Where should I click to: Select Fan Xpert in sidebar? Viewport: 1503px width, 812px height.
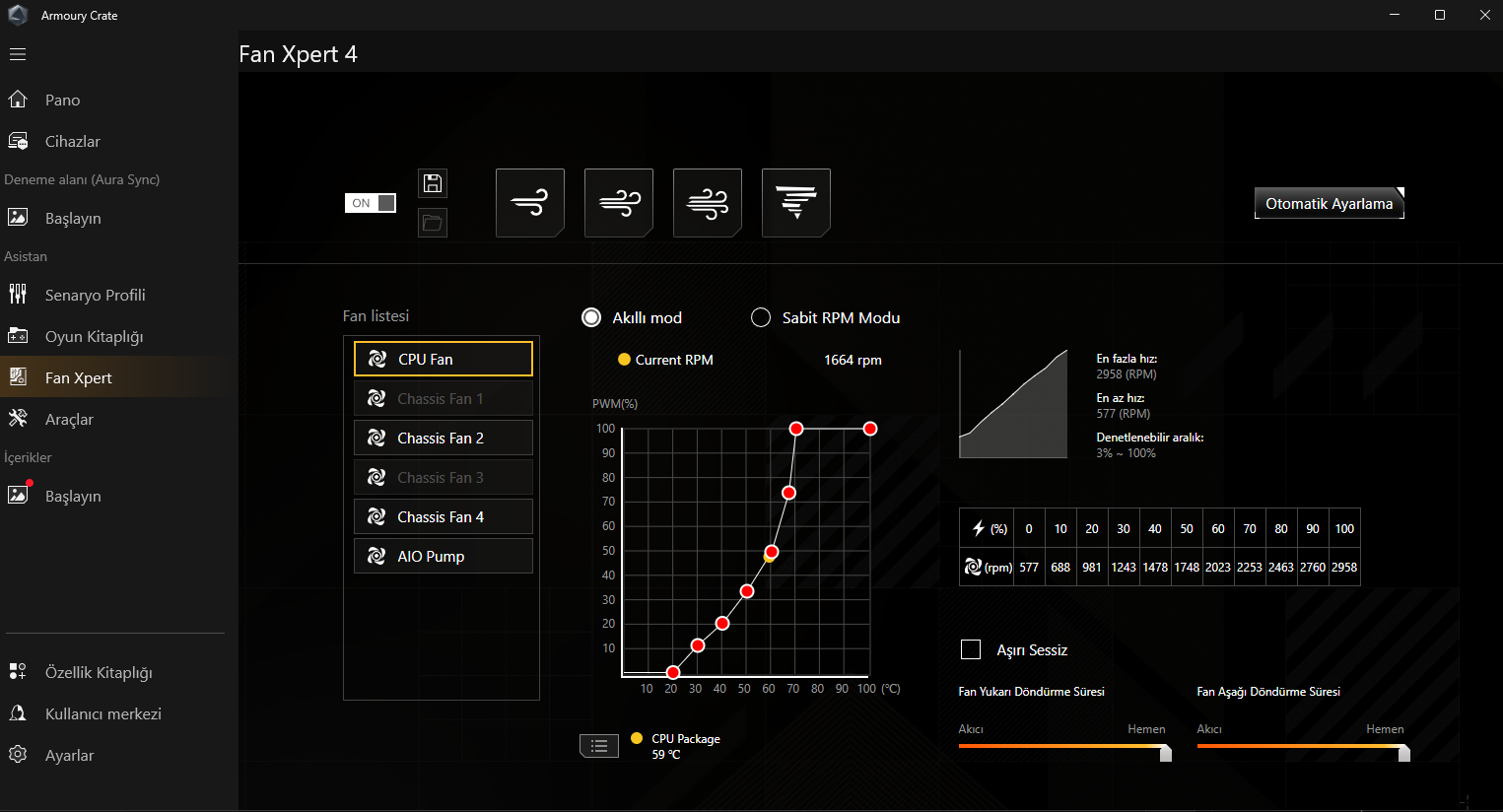(x=119, y=377)
